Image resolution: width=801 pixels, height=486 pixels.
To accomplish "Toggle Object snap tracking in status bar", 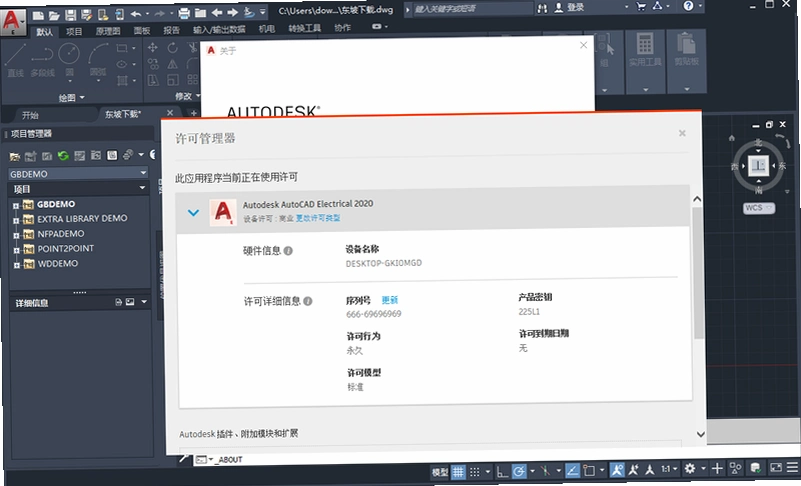I will pyautogui.click(x=573, y=470).
